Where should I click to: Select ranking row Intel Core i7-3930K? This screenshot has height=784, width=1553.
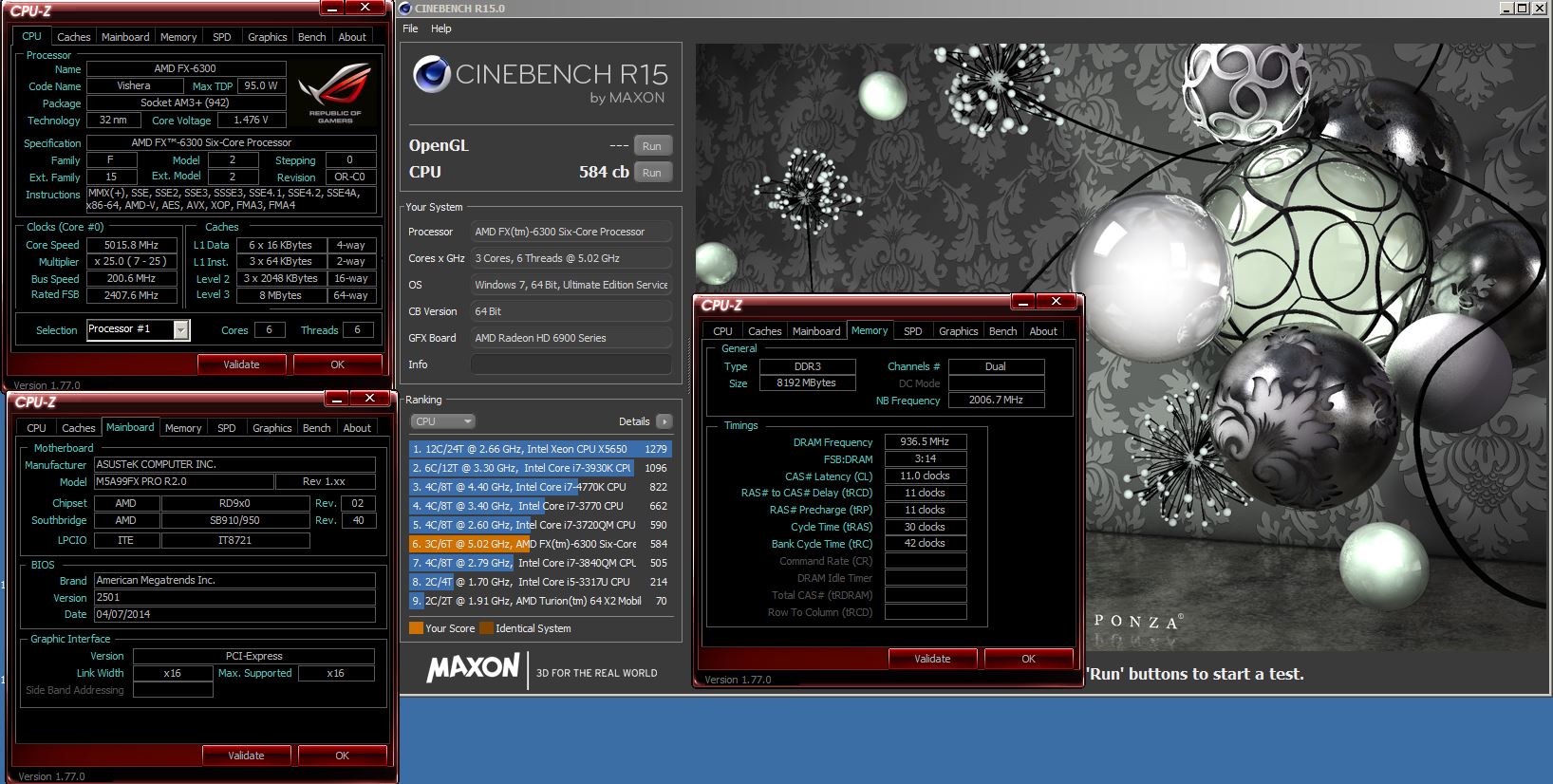pyautogui.click(x=540, y=468)
